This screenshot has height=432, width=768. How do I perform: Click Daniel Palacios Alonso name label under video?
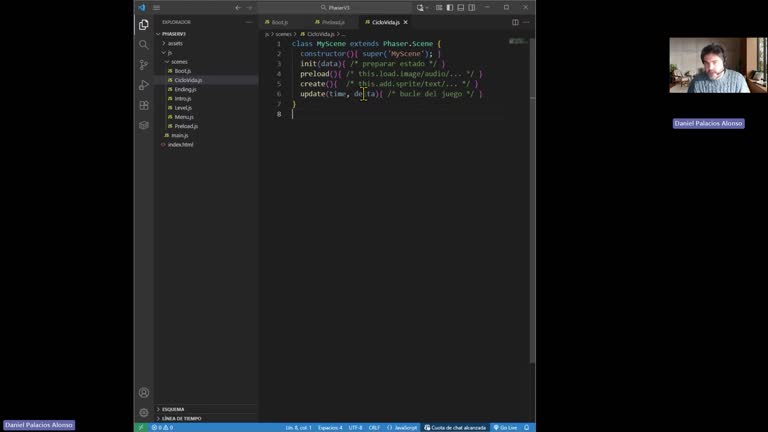pyautogui.click(x=708, y=123)
